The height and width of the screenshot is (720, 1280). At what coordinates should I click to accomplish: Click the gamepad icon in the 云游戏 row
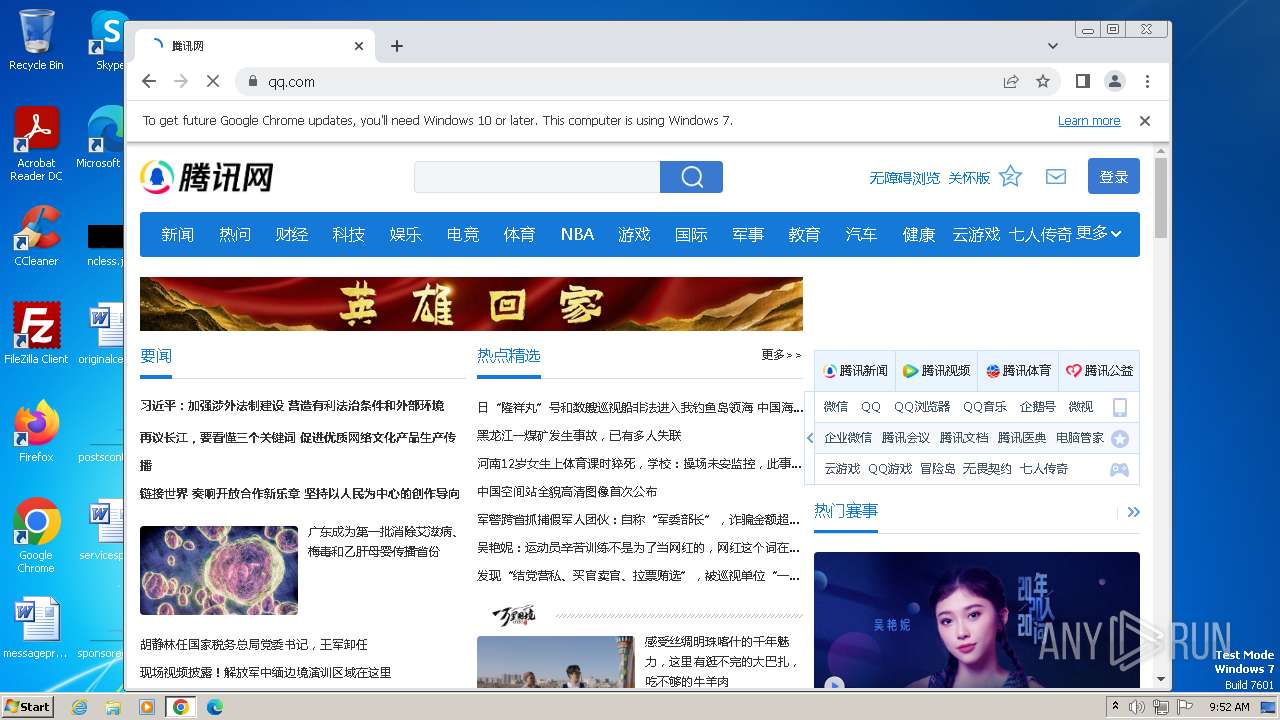[x=1120, y=469]
